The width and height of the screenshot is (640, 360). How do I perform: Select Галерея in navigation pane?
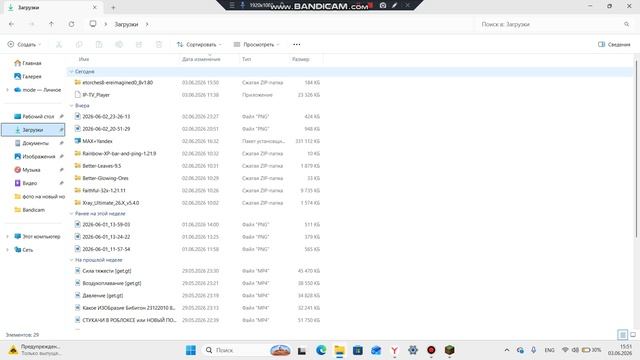click(x=33, y=76)
